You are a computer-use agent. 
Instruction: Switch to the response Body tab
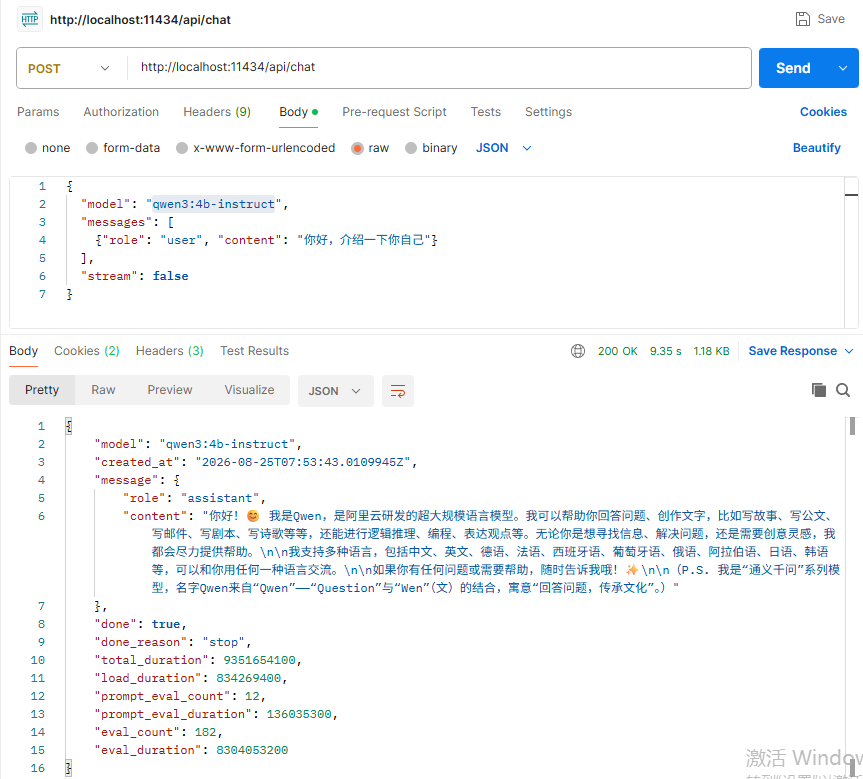(24, 351)
